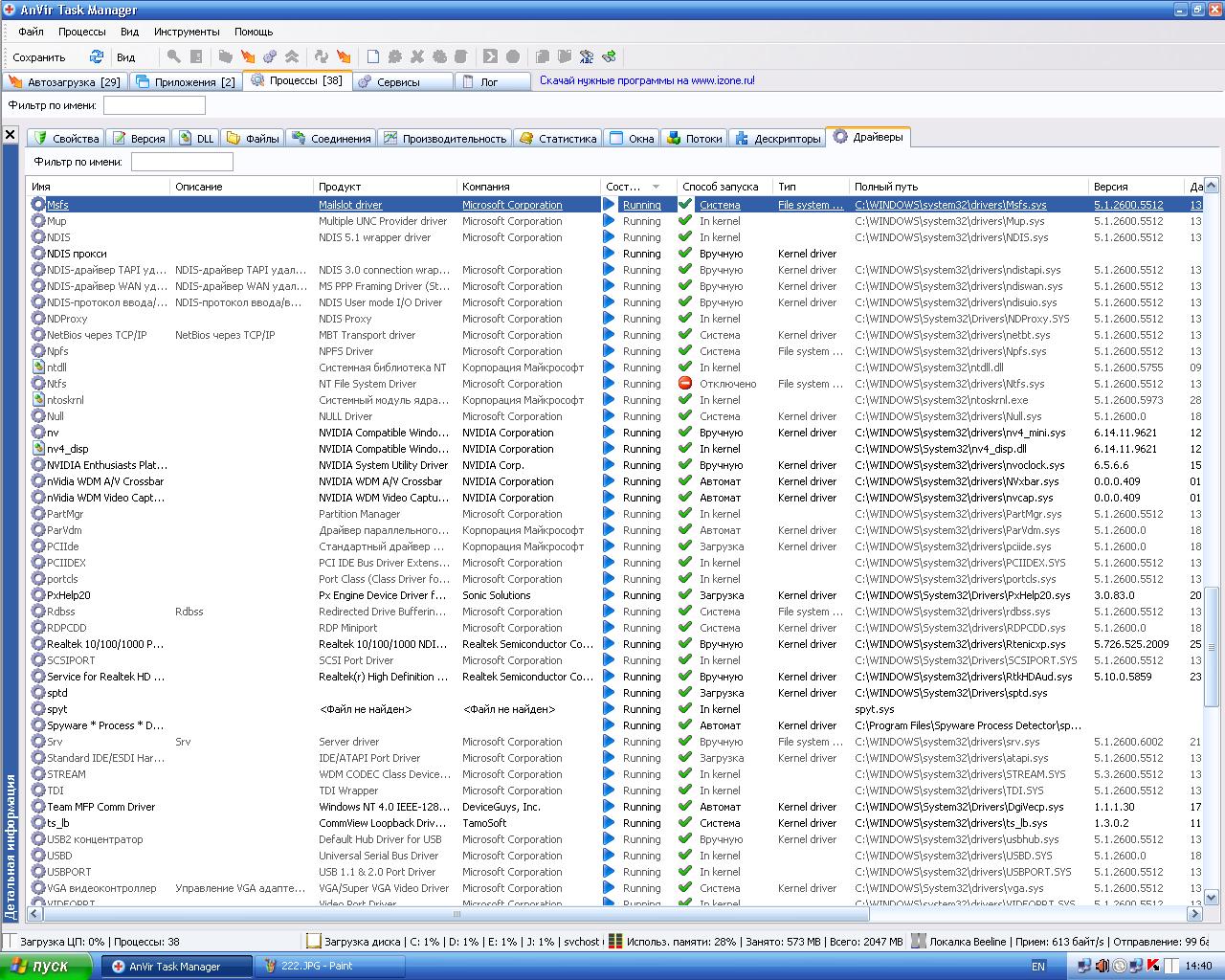Sort the list by the Имя column header

pyautogui.click(x=99, y=187)
